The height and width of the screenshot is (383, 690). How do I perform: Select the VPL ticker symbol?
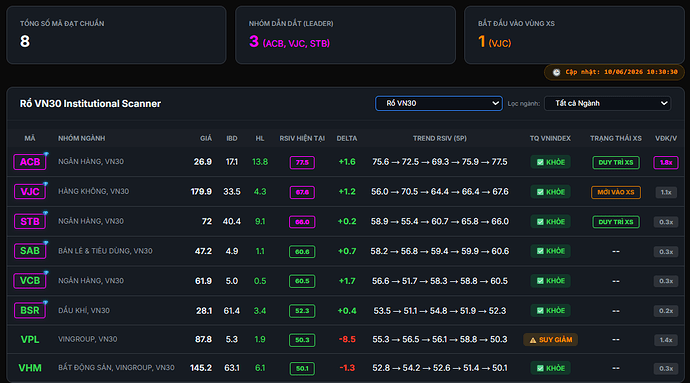(x=30, y=339)
